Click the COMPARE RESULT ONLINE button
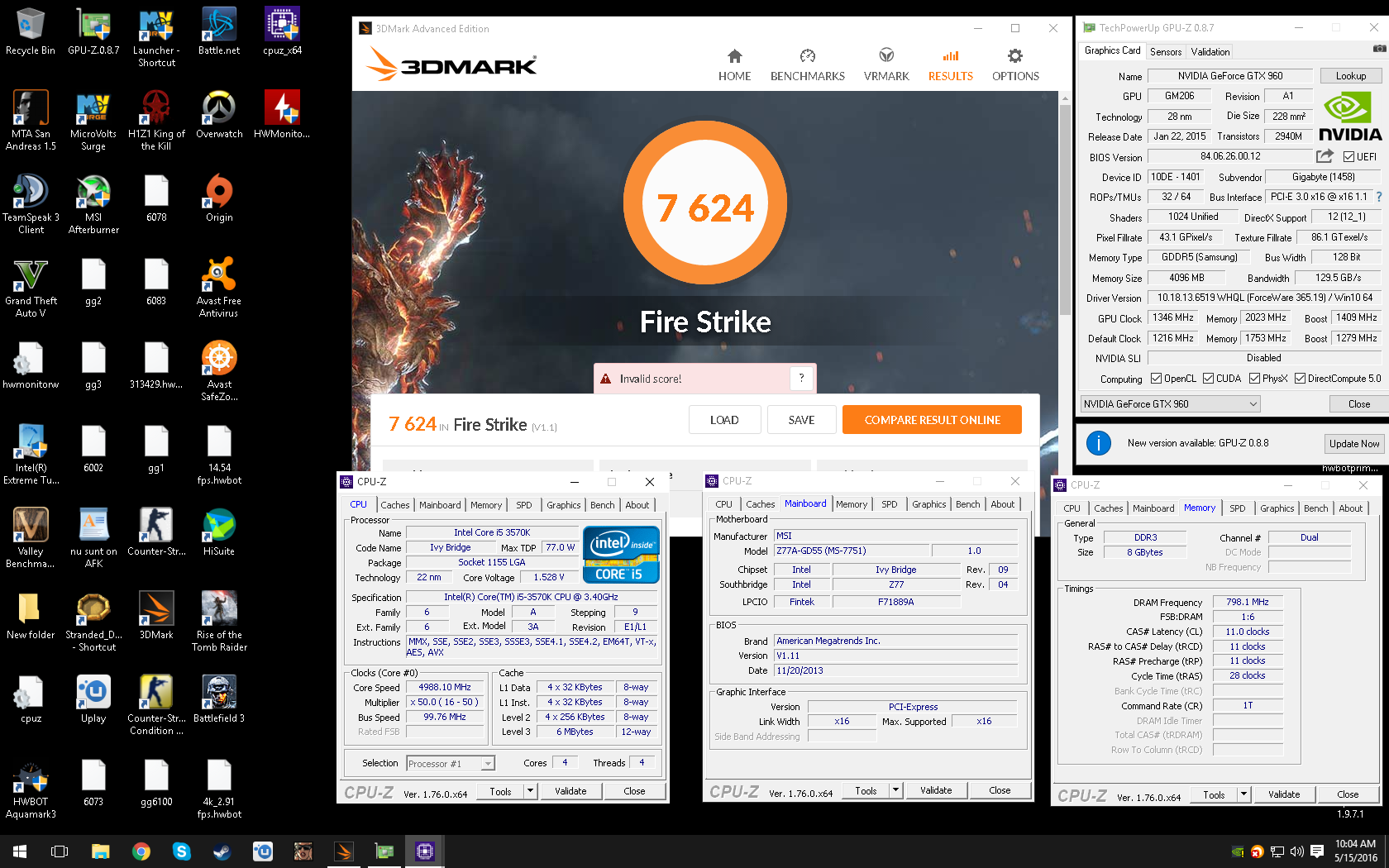The image size is (1389, 868). tap(932, 420)
